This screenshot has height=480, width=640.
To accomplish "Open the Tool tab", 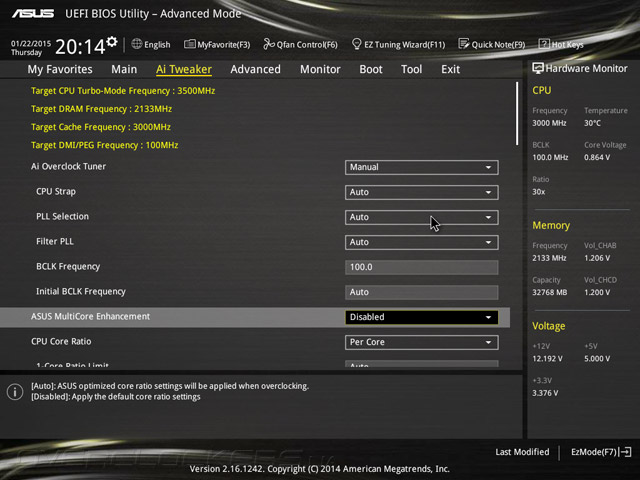I will (411, 69).
